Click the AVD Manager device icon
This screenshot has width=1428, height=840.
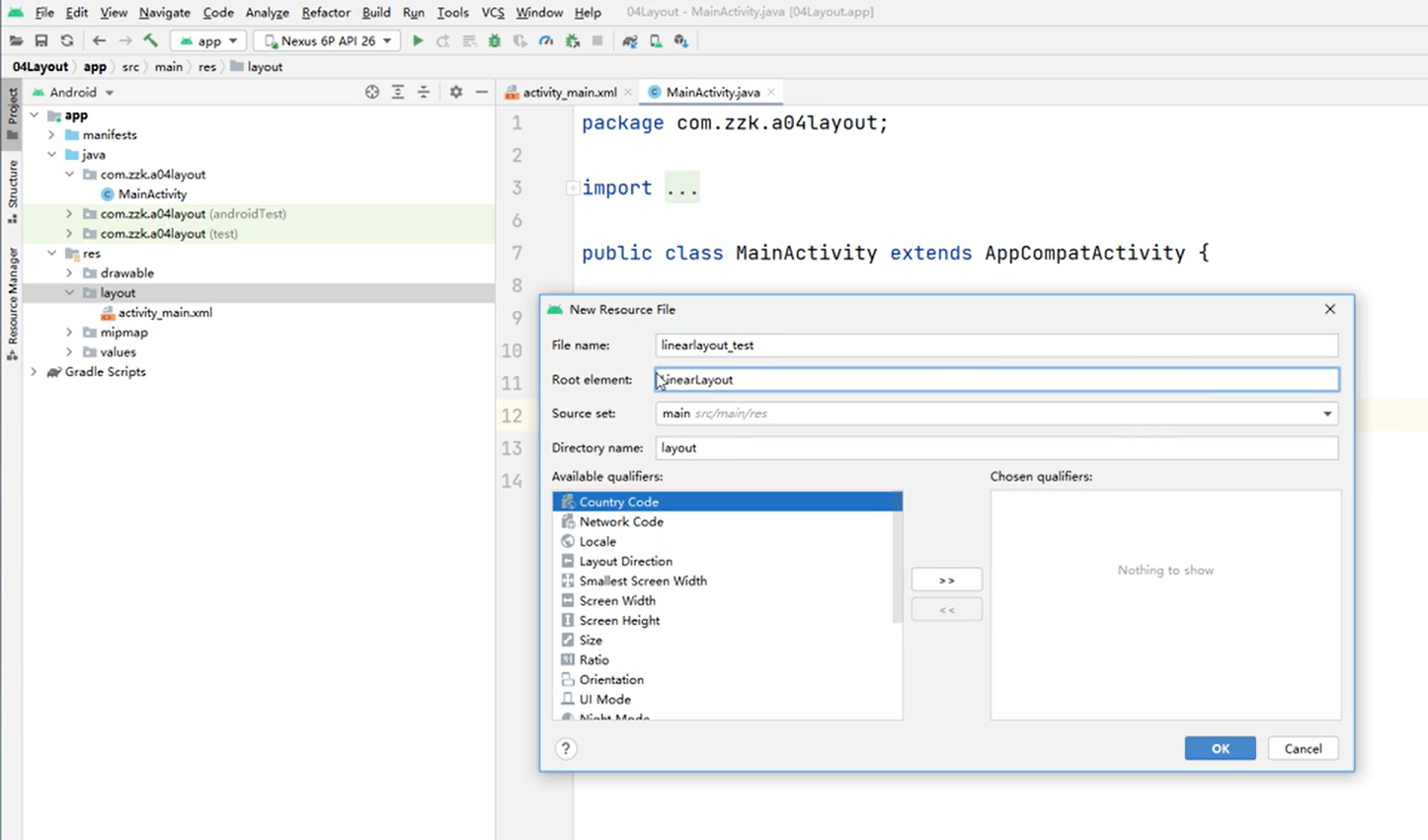tap(656, 40)
